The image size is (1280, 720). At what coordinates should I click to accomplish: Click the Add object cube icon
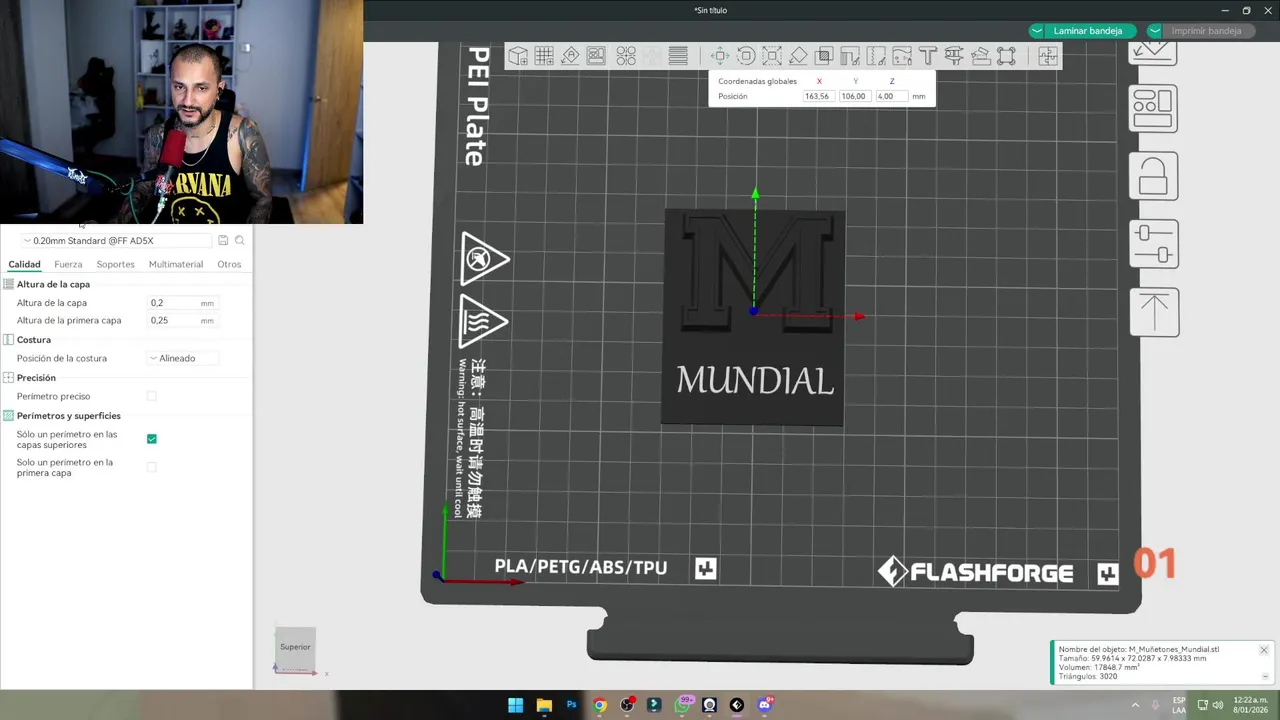point(518,56)
